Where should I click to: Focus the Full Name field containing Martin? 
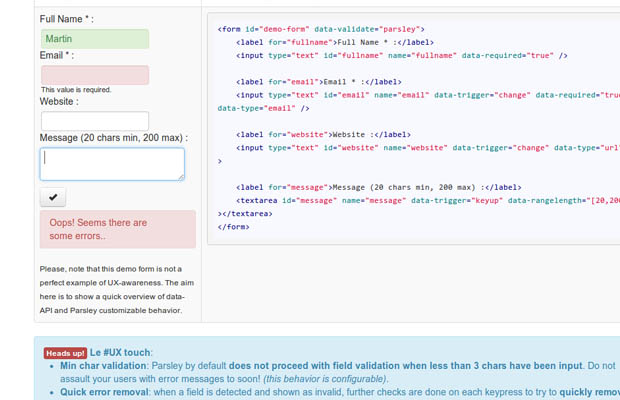[95, 39]
